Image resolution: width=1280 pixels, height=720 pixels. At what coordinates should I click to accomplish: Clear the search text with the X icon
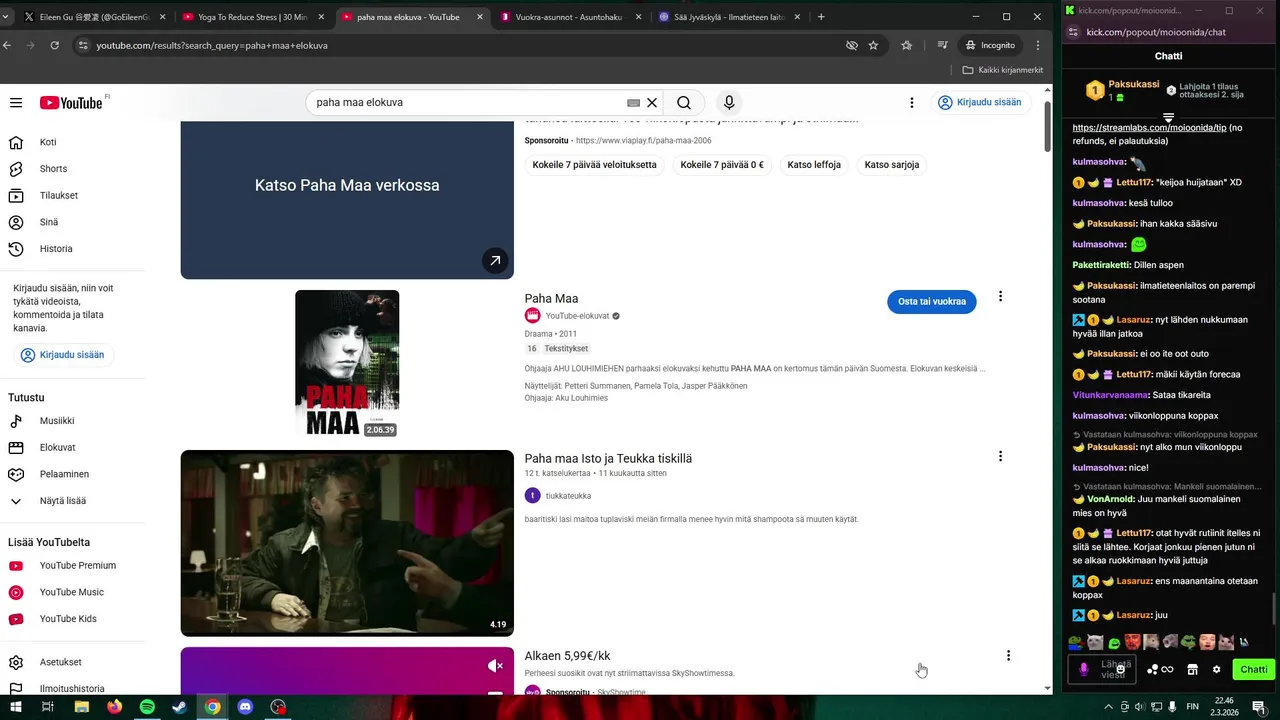pos(652,102)
